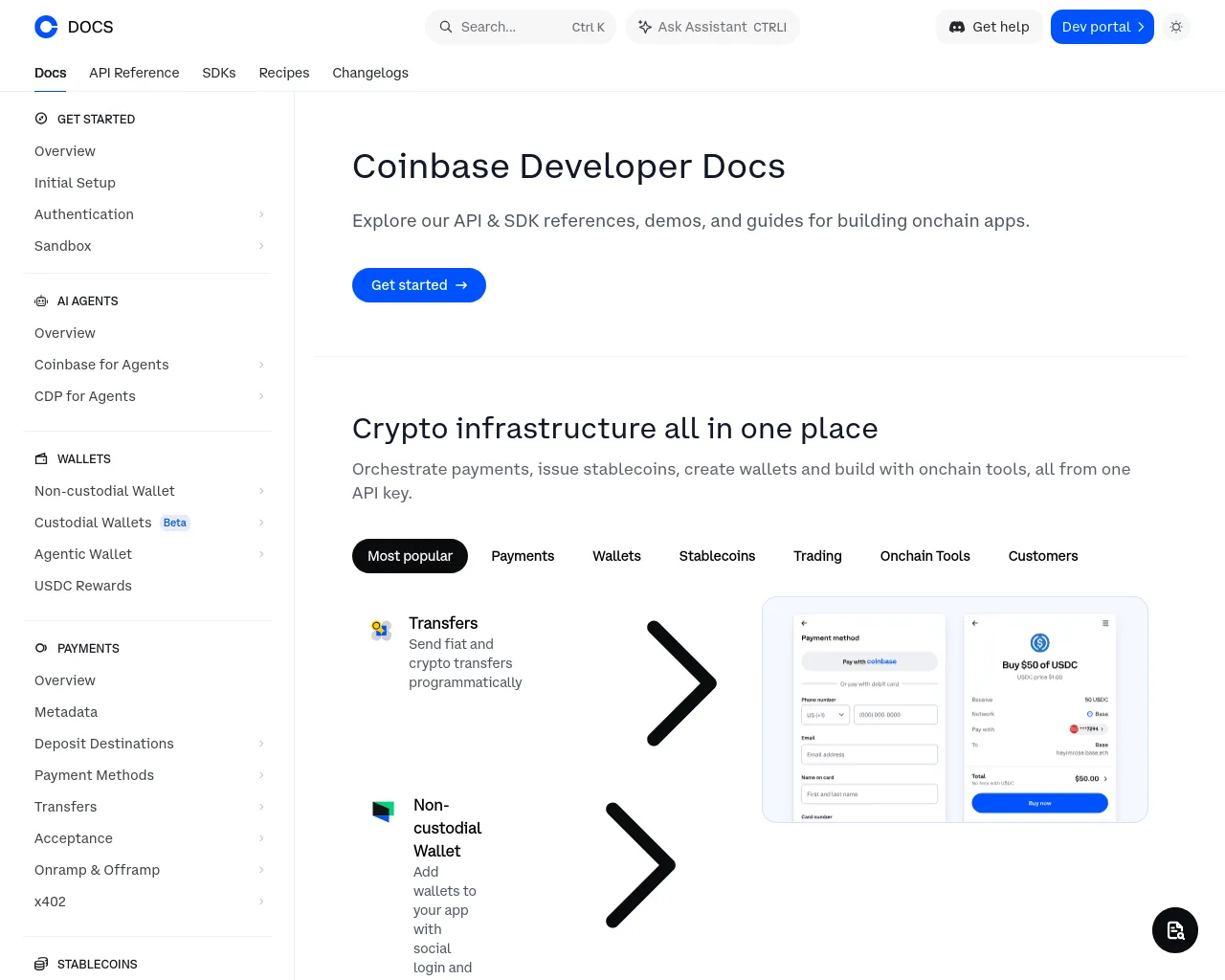
Task: Select the Customers filter tab
Action: click(x=1043, y=556)
